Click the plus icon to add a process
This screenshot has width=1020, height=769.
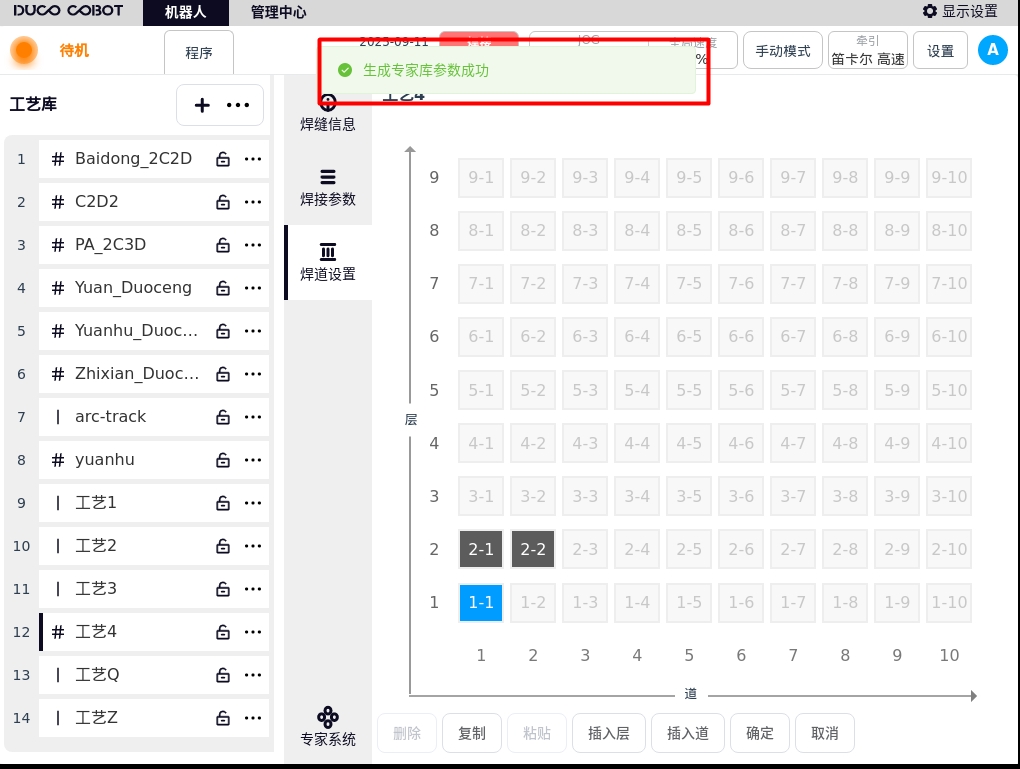(202, 105)
